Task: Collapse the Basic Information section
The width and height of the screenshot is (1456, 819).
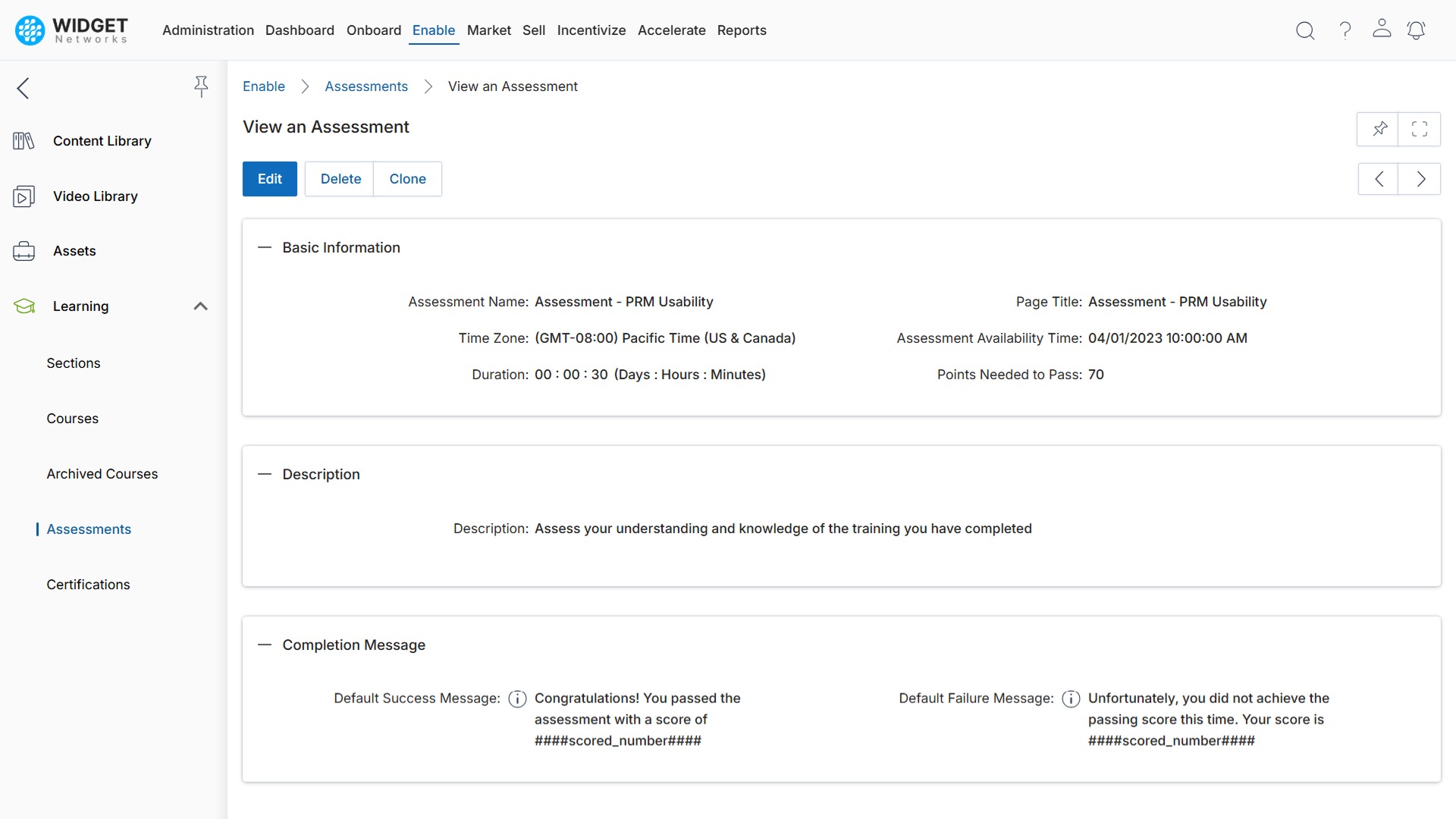Action: click(264, 247)
